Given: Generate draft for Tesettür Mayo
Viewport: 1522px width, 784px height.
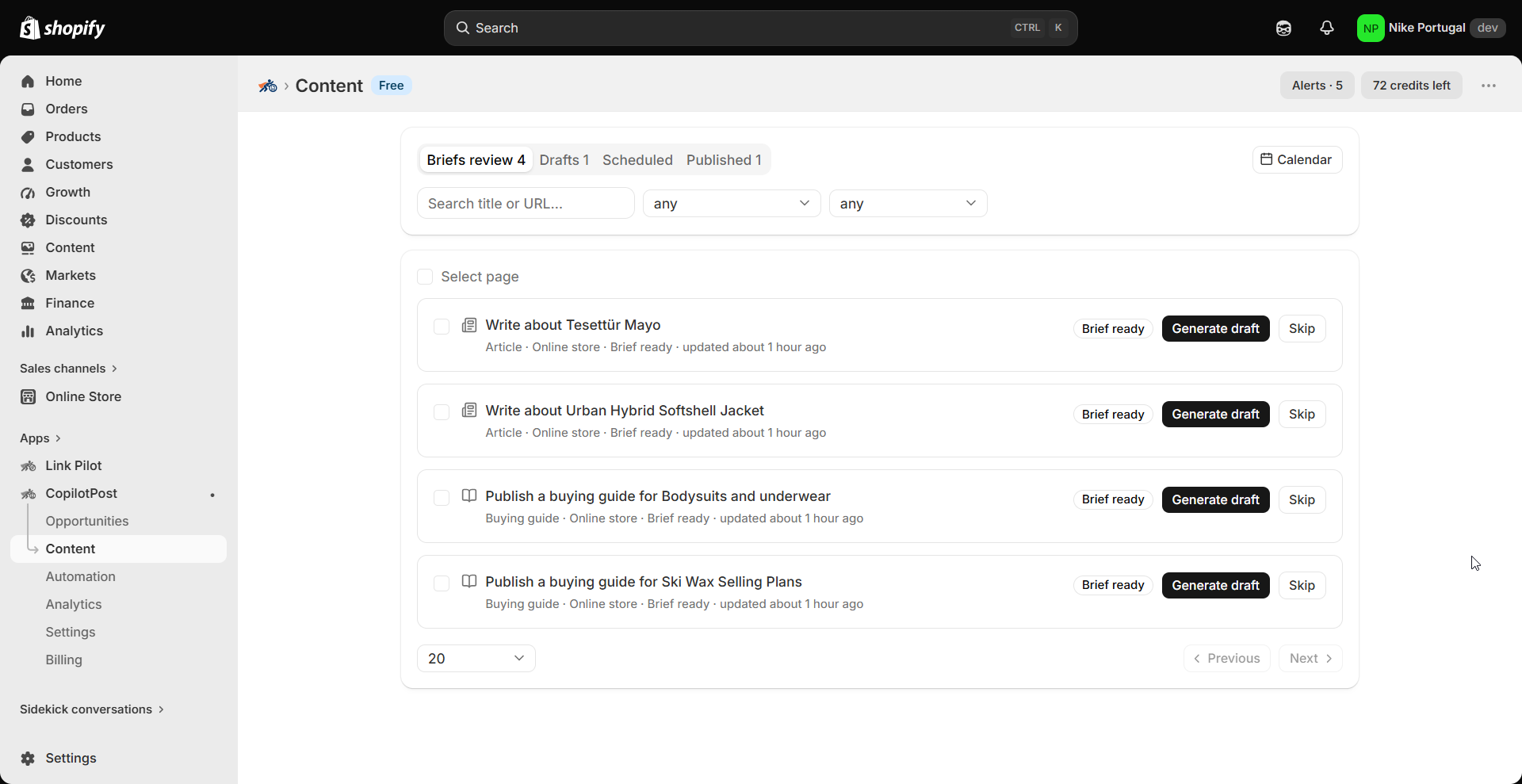Looking at the screenshot, I should [1215, 329].
